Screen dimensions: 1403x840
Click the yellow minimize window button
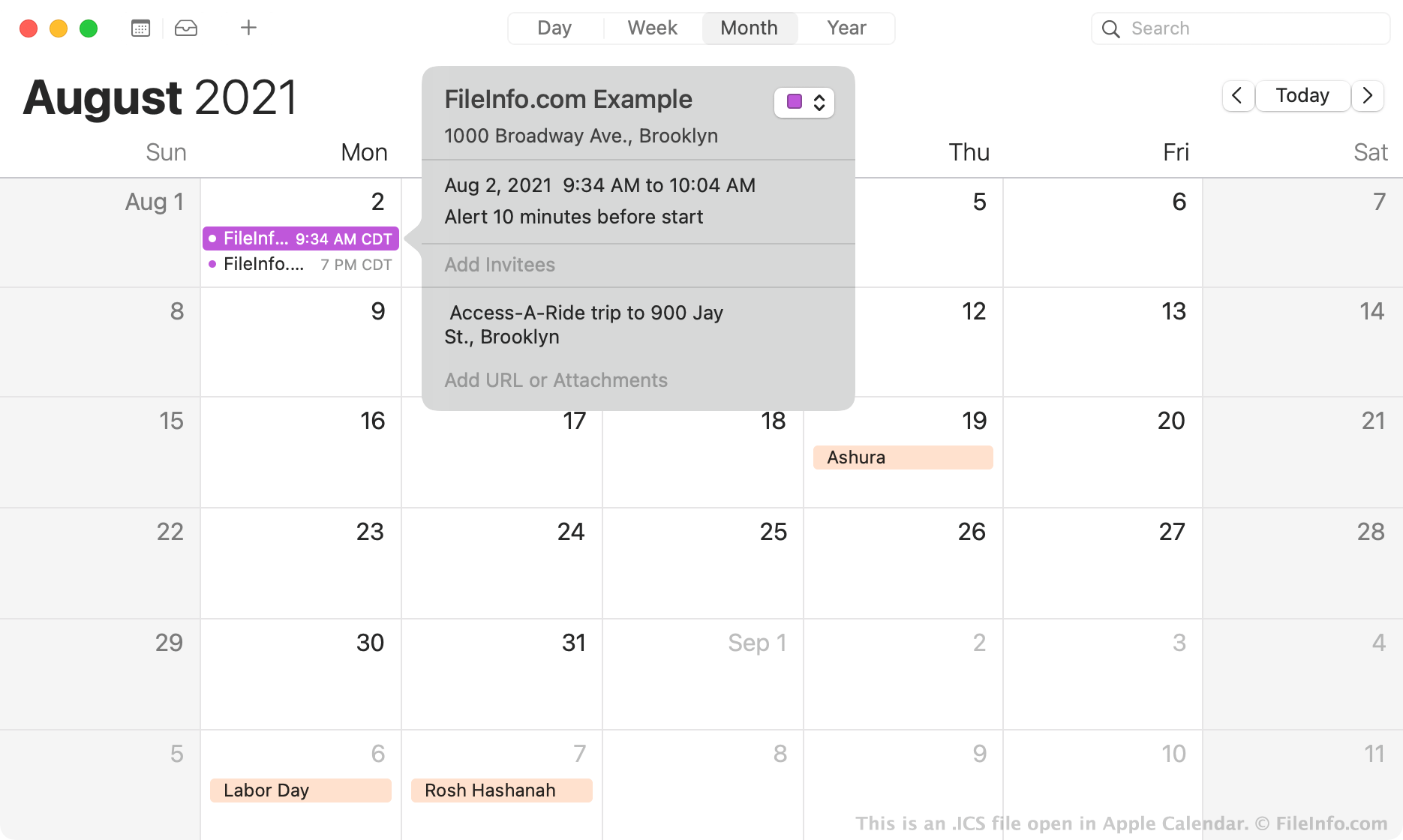59,28
